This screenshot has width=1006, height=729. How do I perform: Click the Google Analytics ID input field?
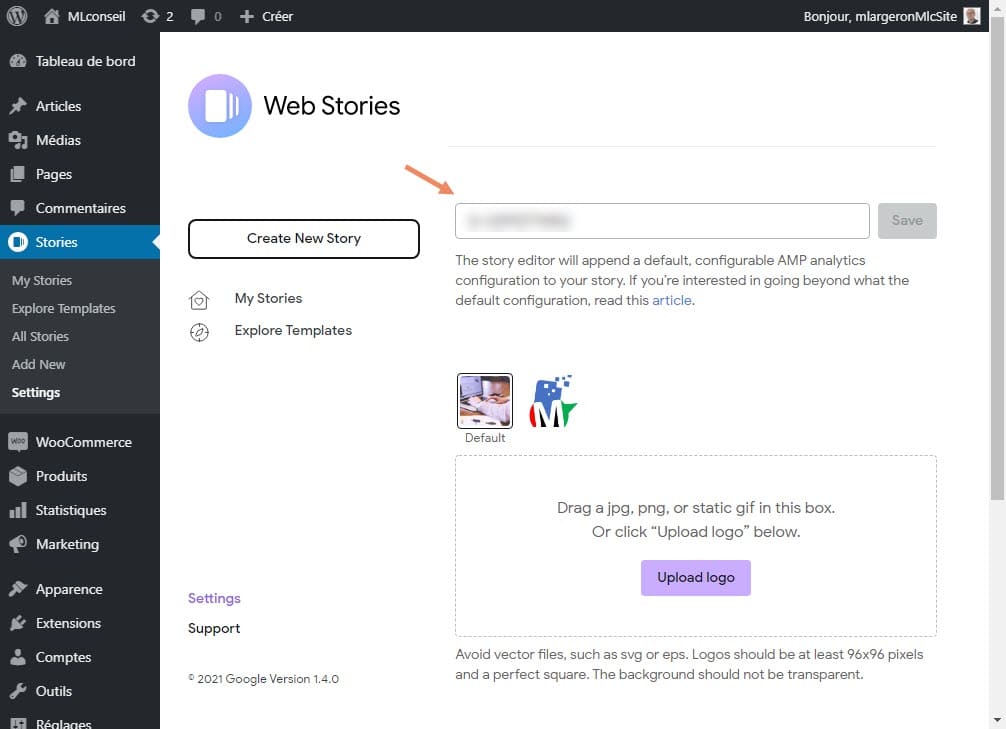[x=662, y=221]
